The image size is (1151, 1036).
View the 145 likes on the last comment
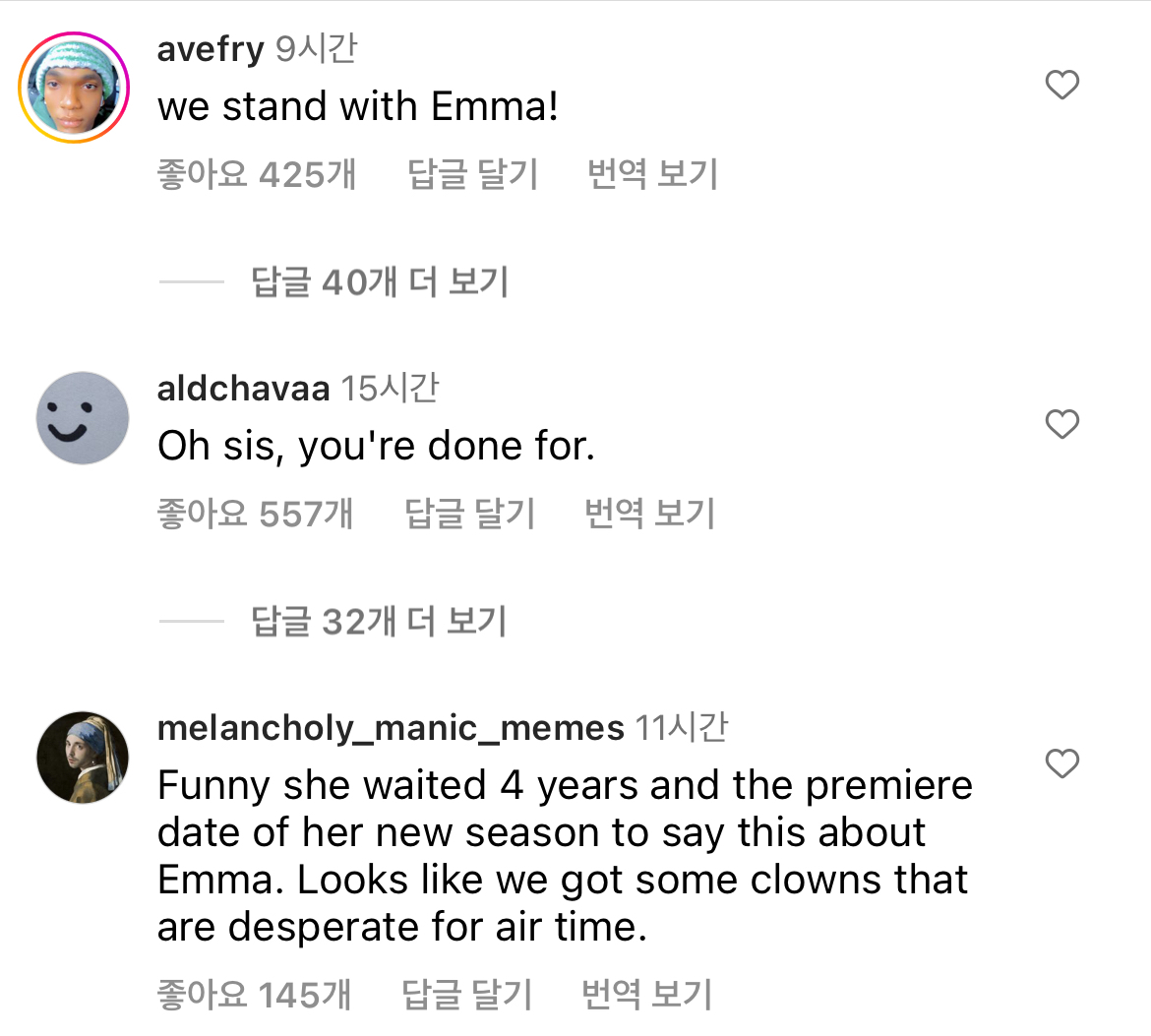pos(254,995)
